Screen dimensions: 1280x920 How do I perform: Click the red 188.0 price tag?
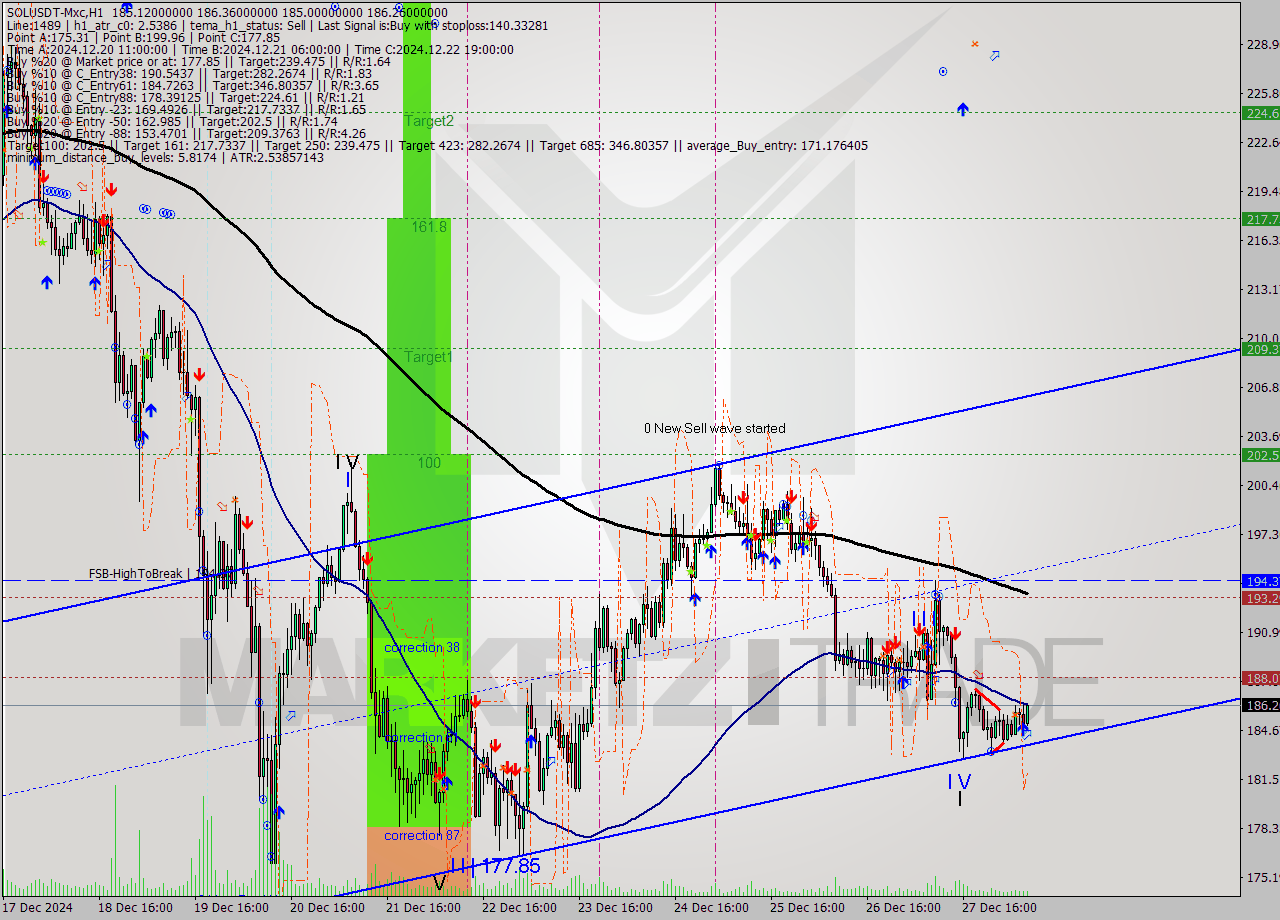(1260, 677)
